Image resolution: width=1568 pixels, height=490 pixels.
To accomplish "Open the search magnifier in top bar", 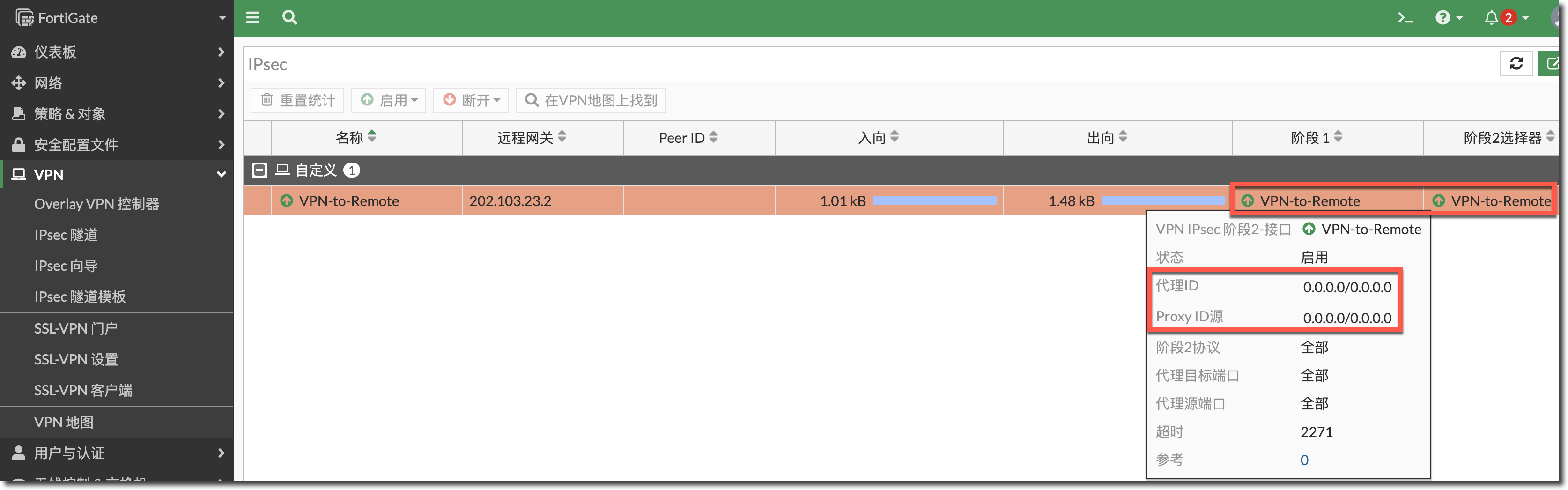I will [x=290, y=18].
